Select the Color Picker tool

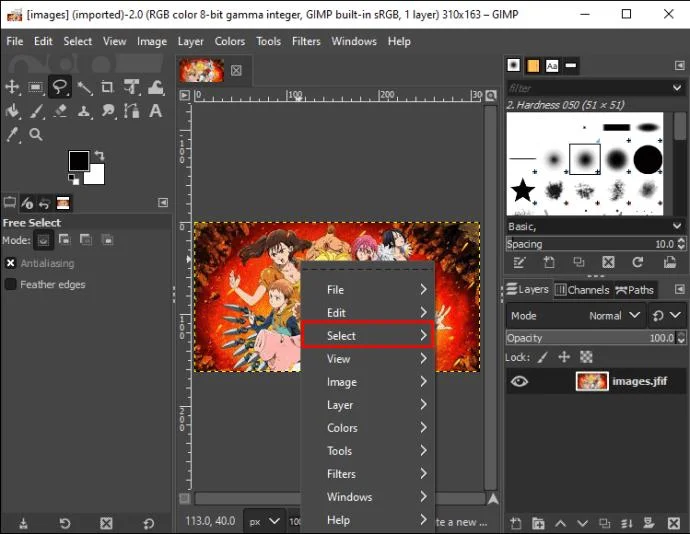coord(12,135)
